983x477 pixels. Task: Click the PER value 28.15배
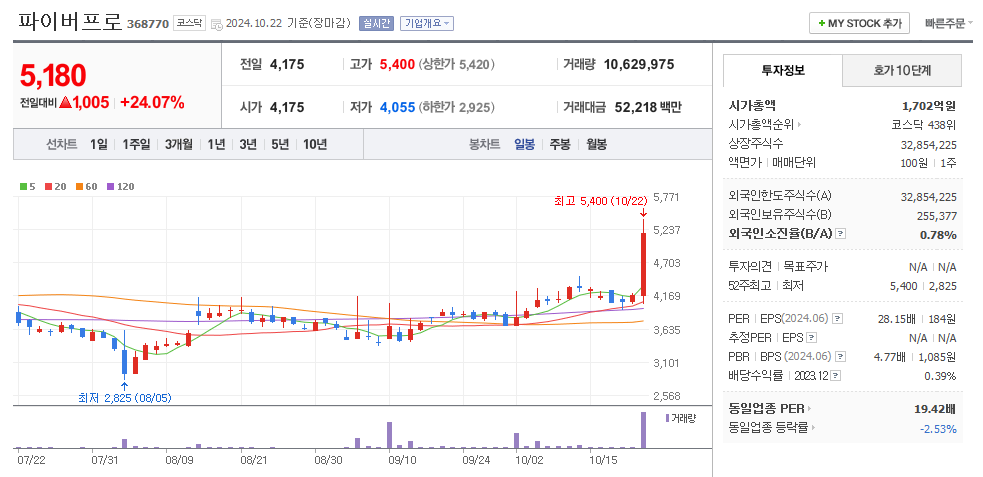point(897,319)
